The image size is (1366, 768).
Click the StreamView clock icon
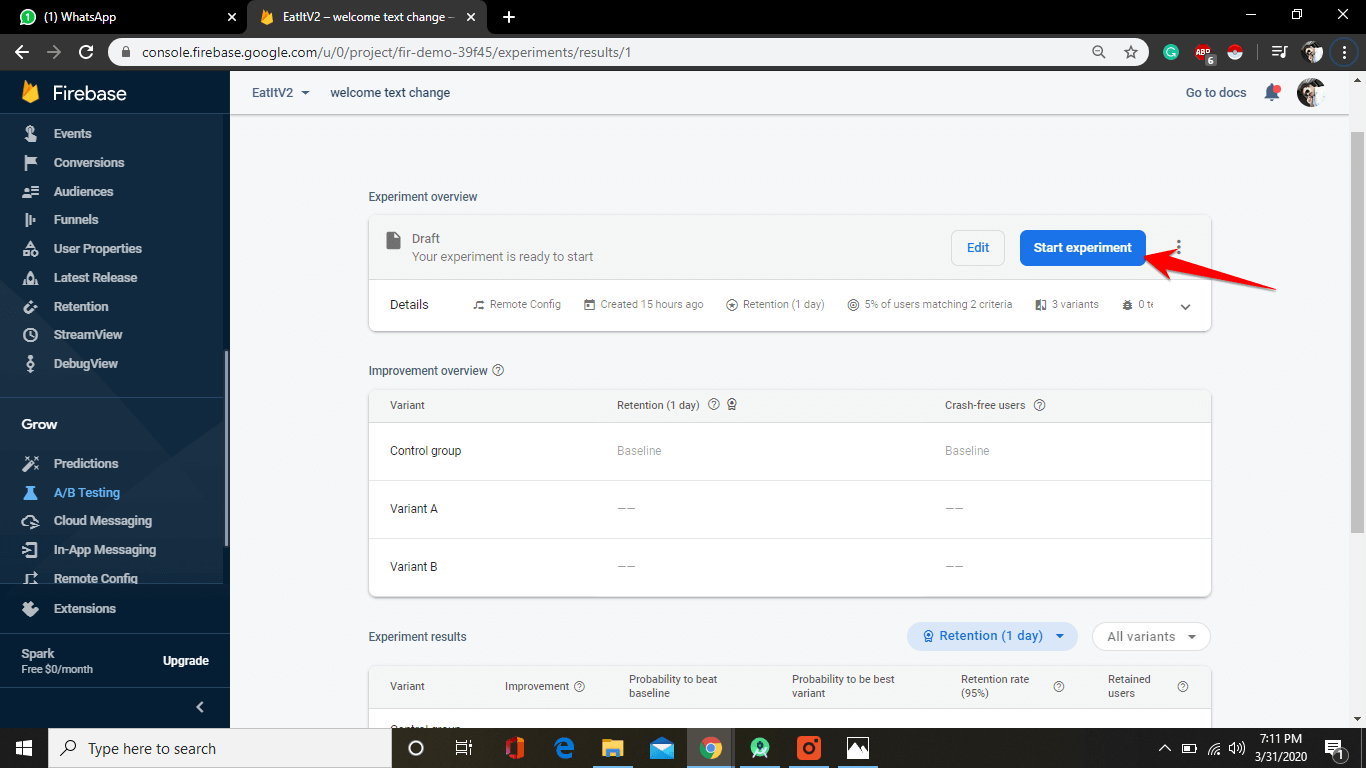tap(31, 335)
